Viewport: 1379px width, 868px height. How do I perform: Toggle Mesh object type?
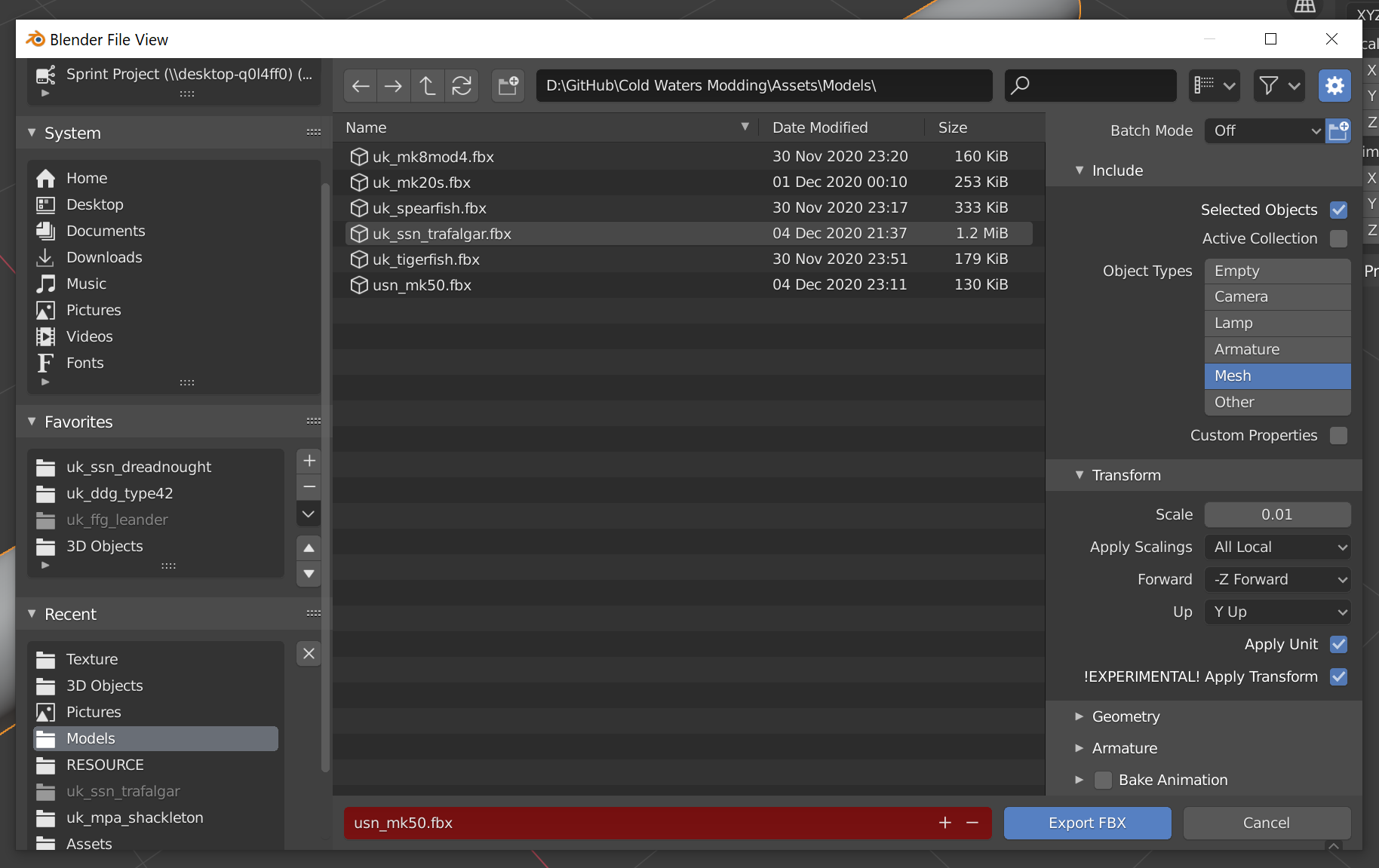(x=1277, y=376)
